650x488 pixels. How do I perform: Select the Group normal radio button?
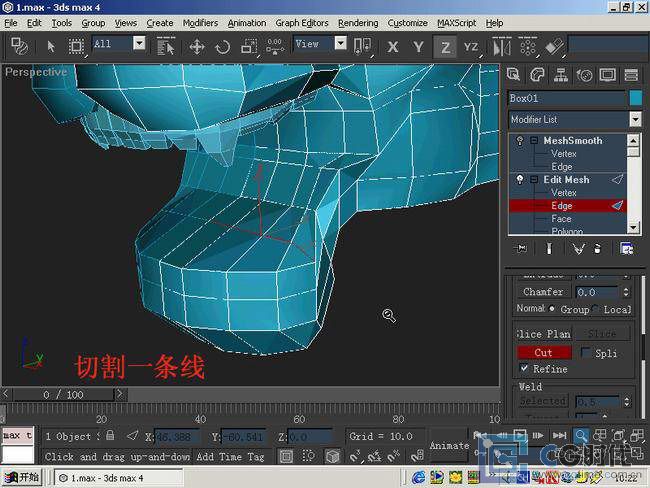pos(552,308)
